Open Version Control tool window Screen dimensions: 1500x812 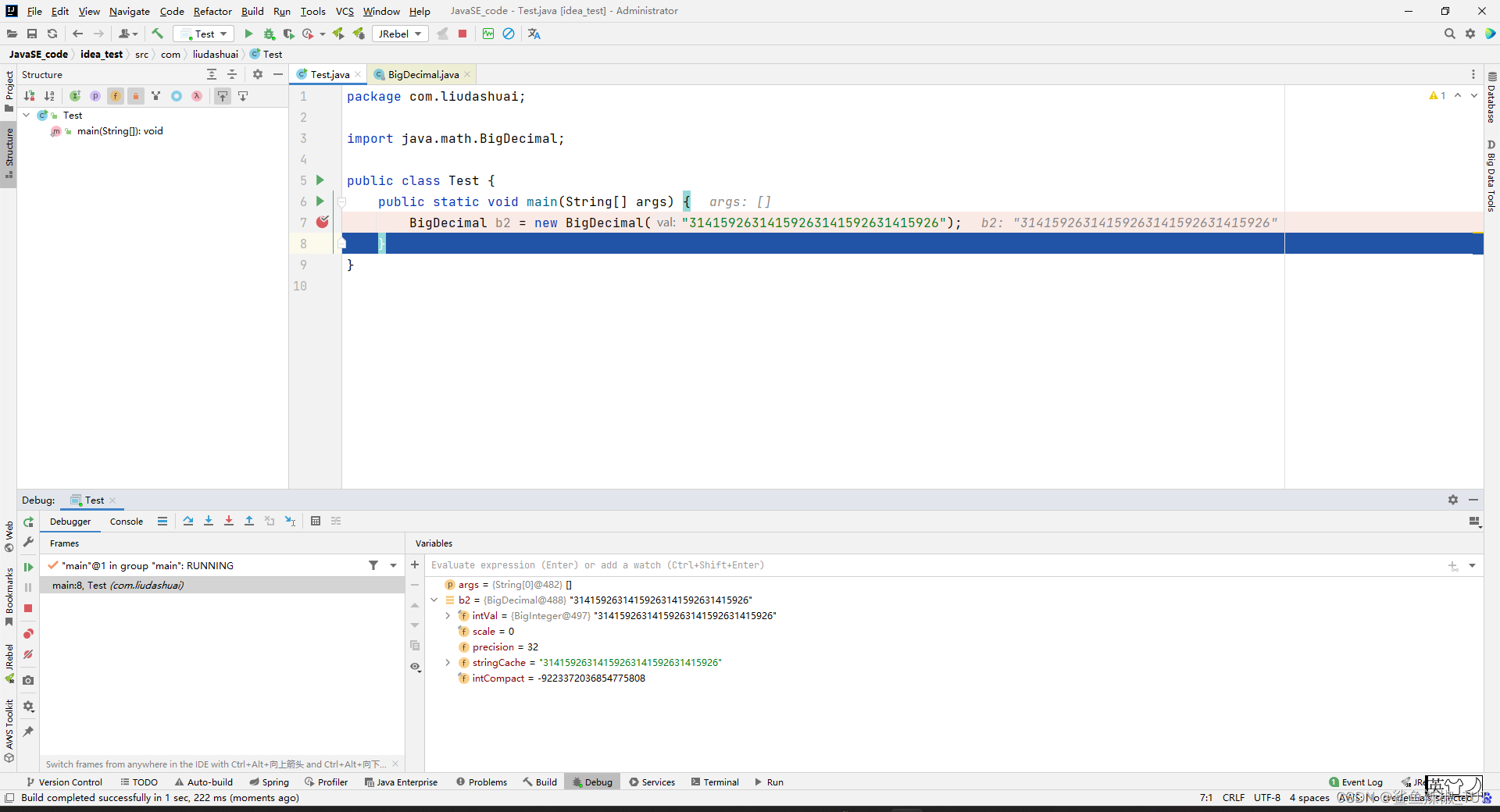click(64, 782)
